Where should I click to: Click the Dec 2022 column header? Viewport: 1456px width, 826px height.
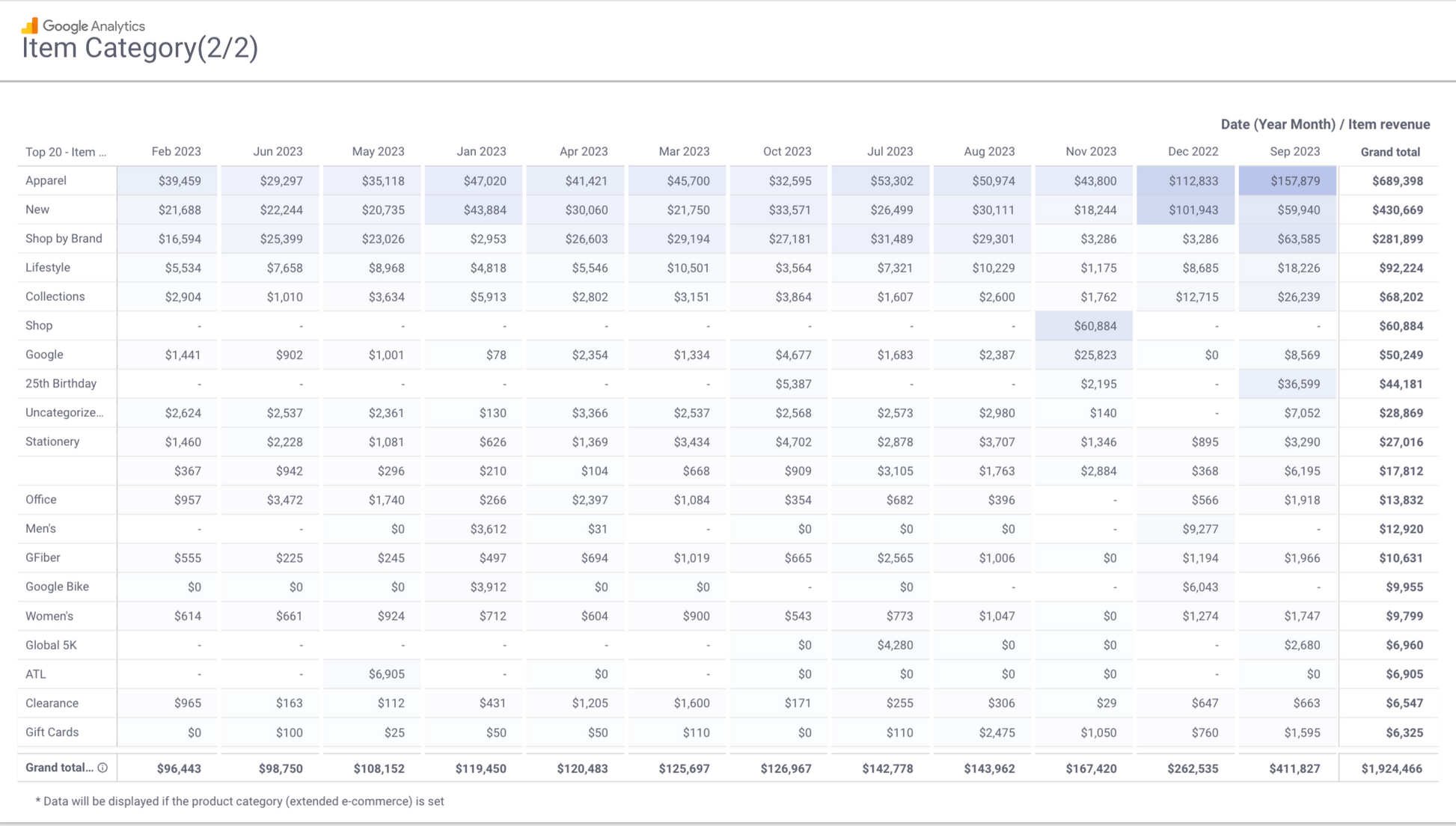[1193, 151]
